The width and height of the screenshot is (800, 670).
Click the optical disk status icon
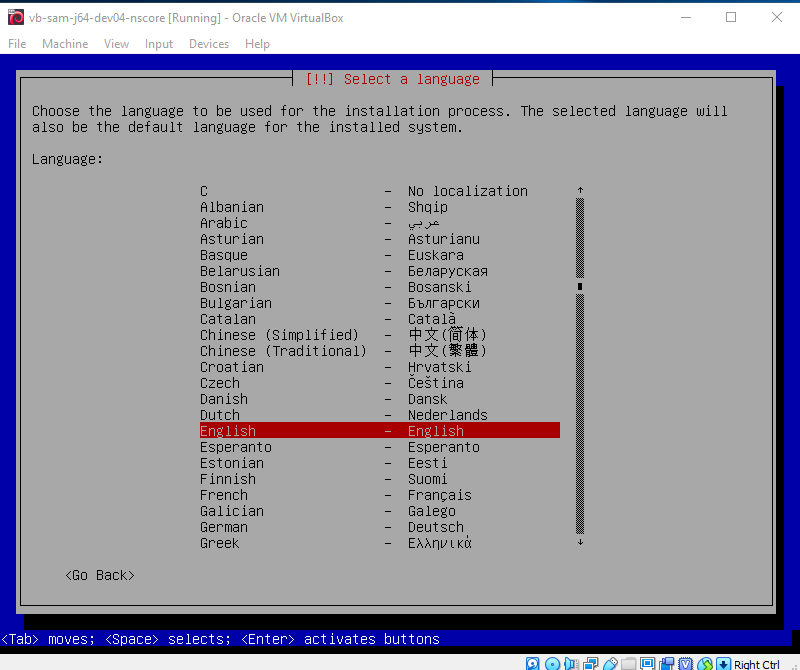552,663
